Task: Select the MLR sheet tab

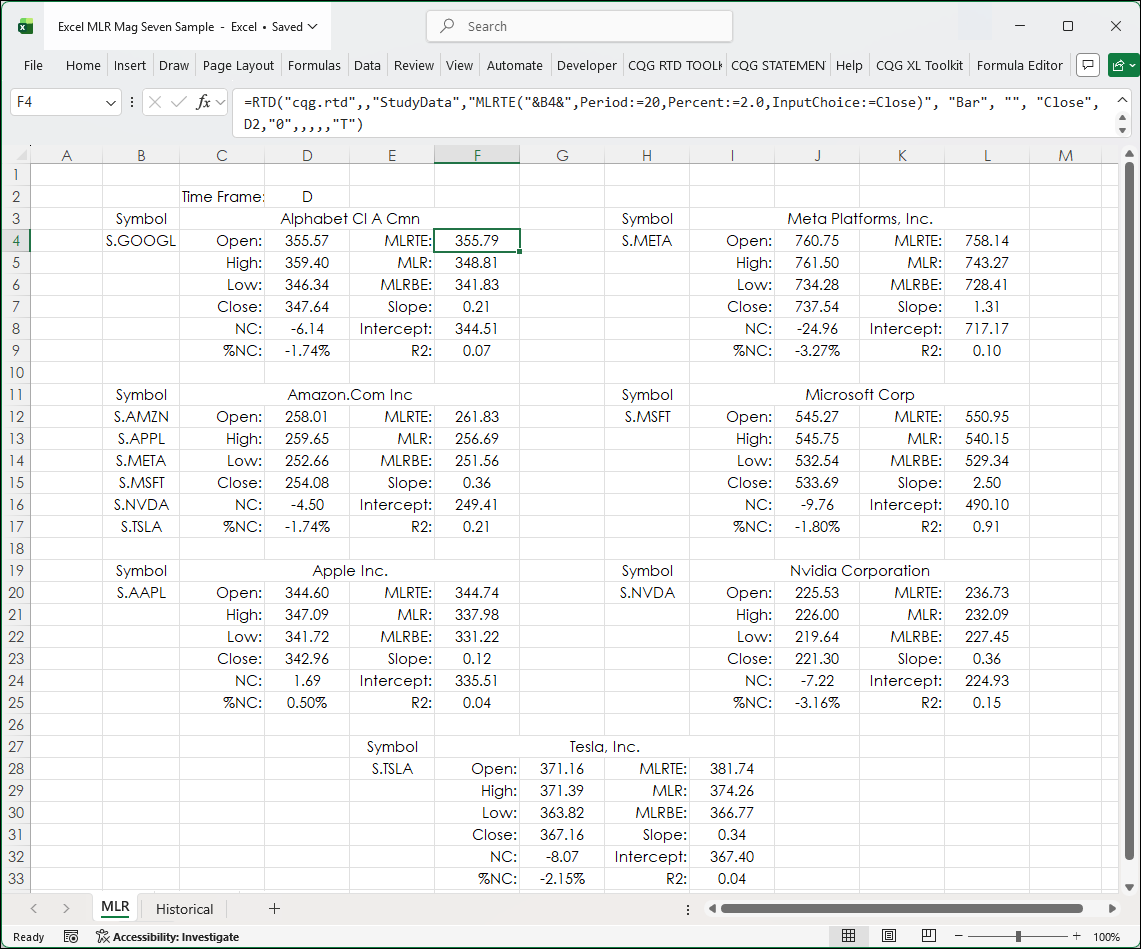Action: point(115,908)
